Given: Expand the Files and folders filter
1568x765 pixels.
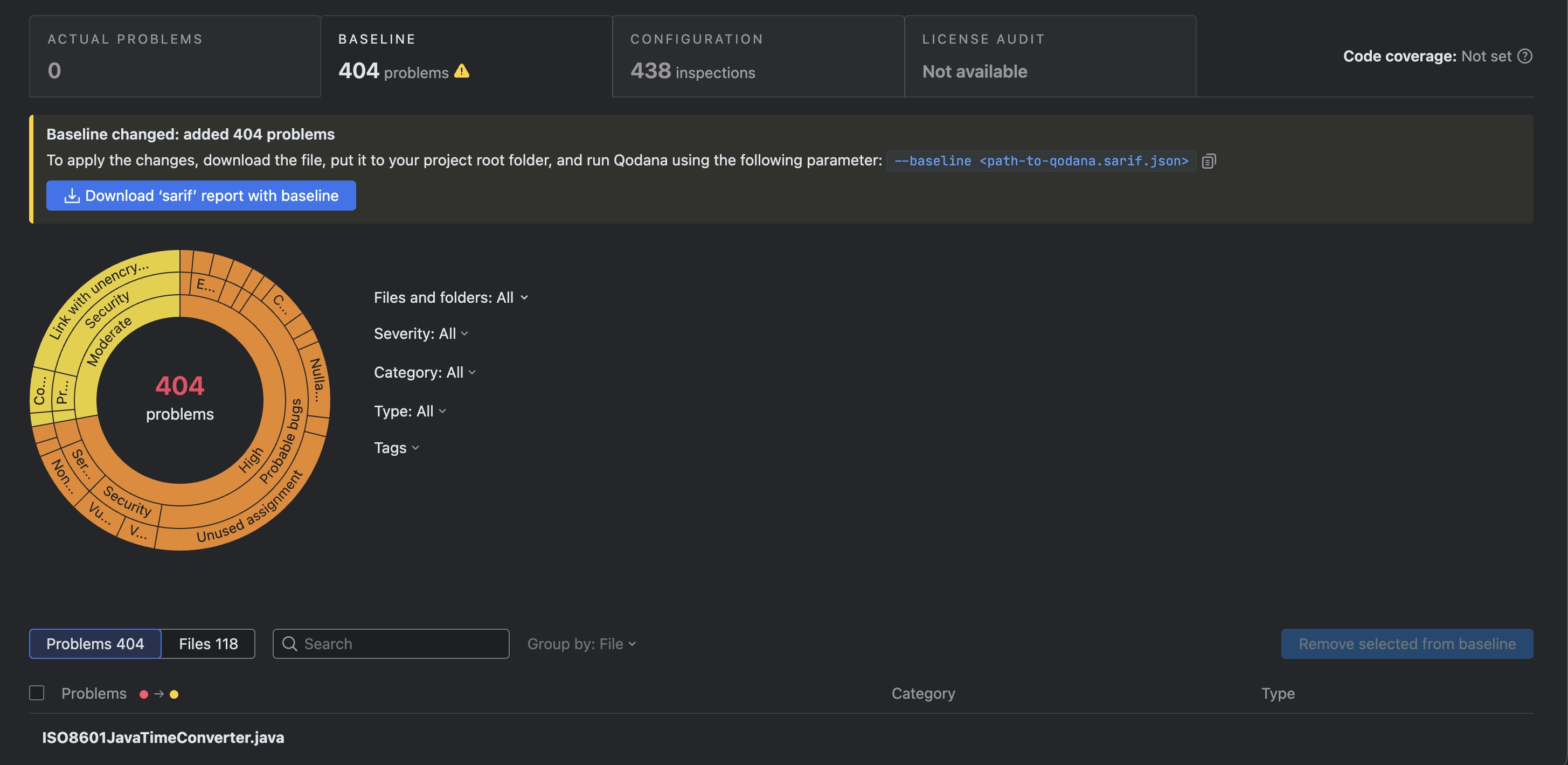Looking at the screenshot, I should click(x=450, y=297).
